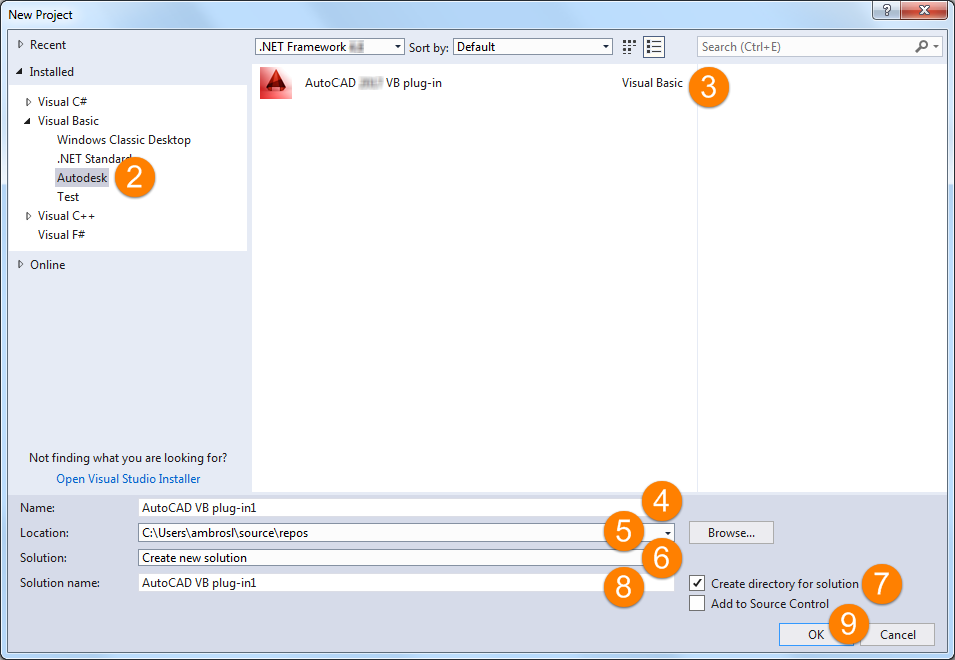Expand the Online node
Image resolution: width=955 pixels, height=660 pixels.
pos(20,264)
